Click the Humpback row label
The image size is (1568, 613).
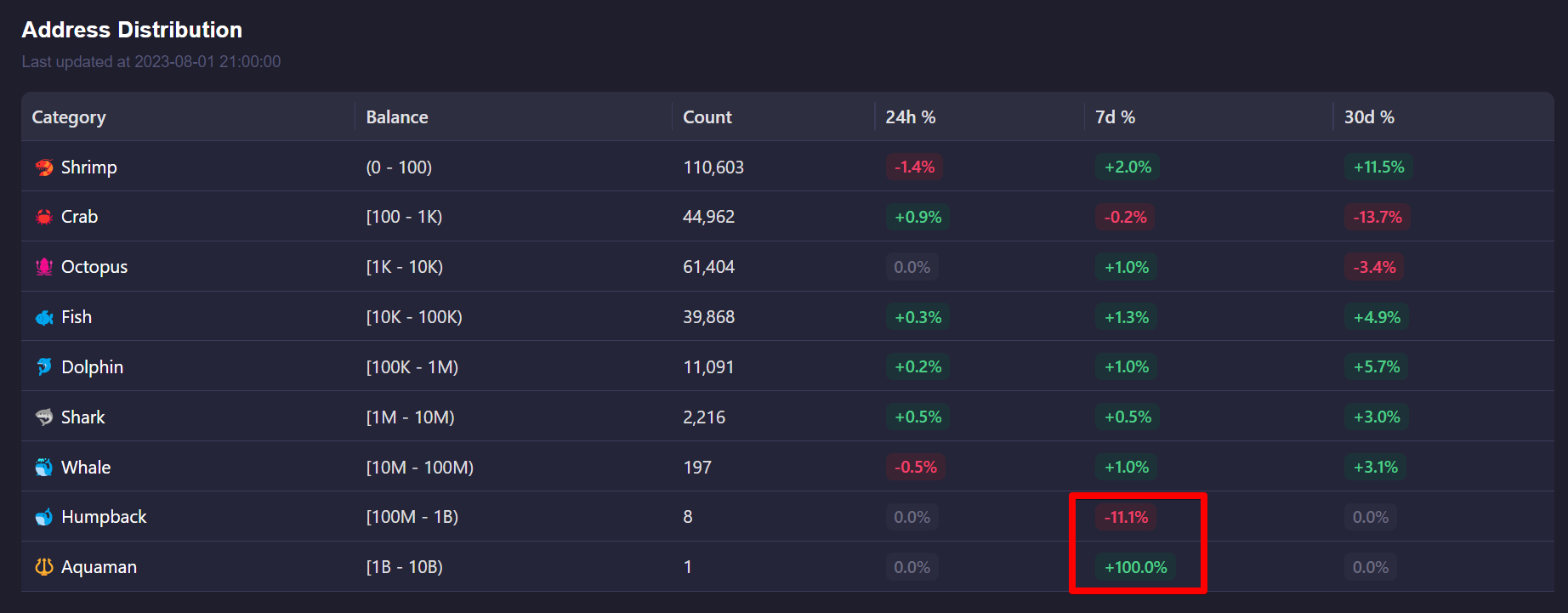104,517
